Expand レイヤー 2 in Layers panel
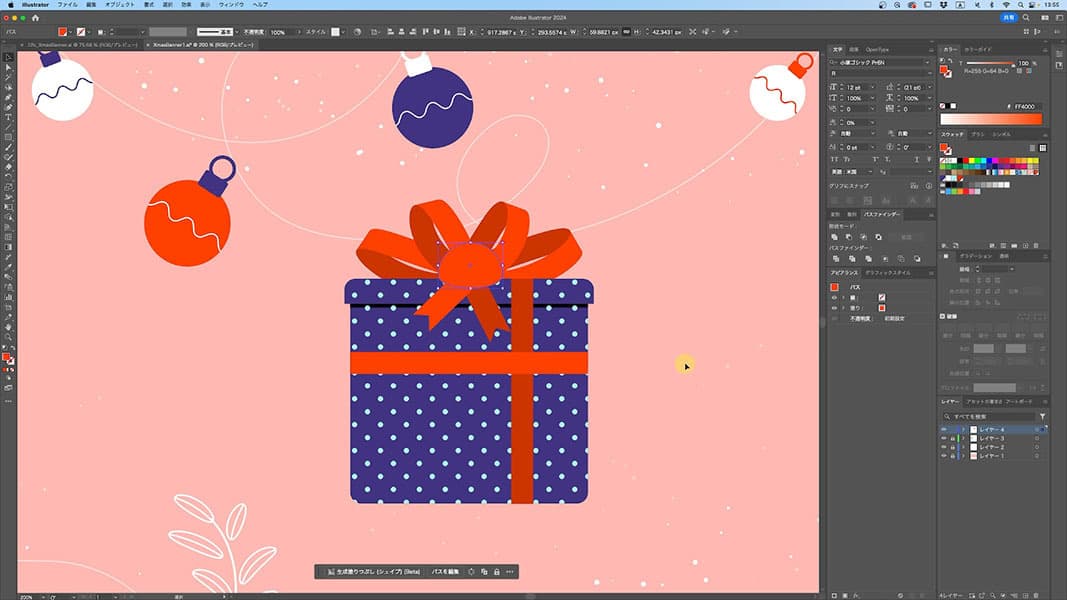This screenshot has height=600, width=1067. (963, 447)
